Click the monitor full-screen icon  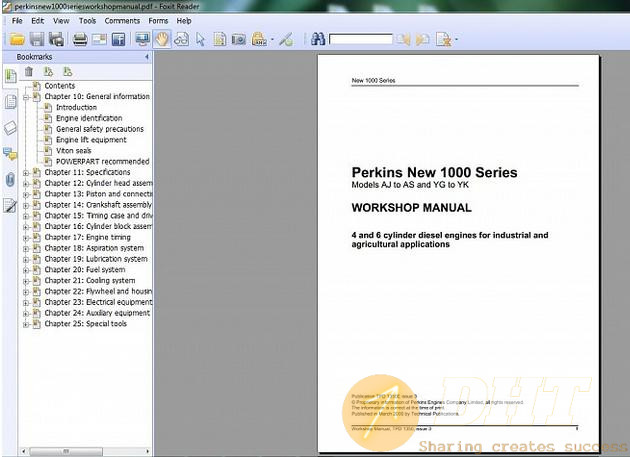pyautogui.click(x=142, y=39)
